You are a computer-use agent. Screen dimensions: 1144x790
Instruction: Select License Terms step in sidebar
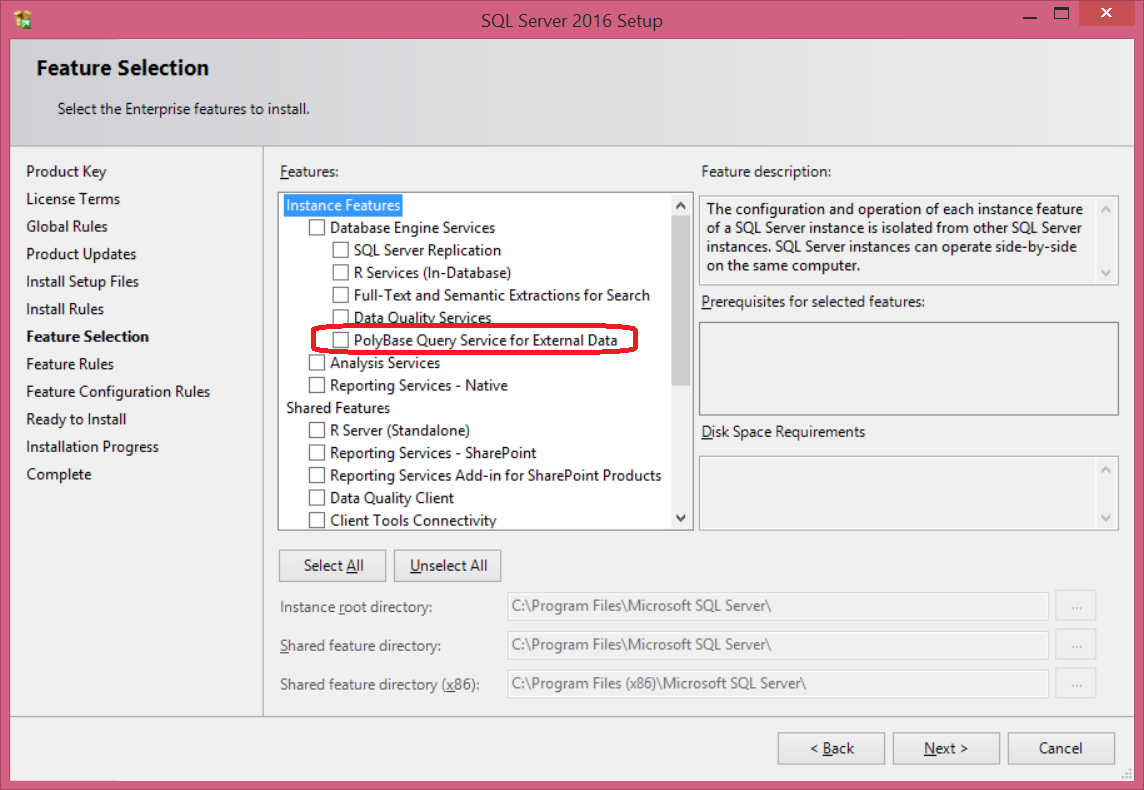[73, 199]
